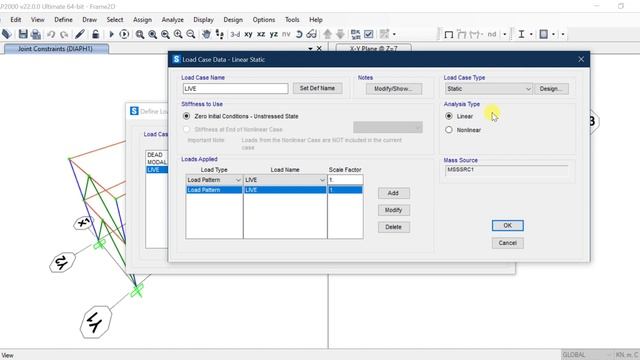Click the Run Analysis play icon

point(111,34)
